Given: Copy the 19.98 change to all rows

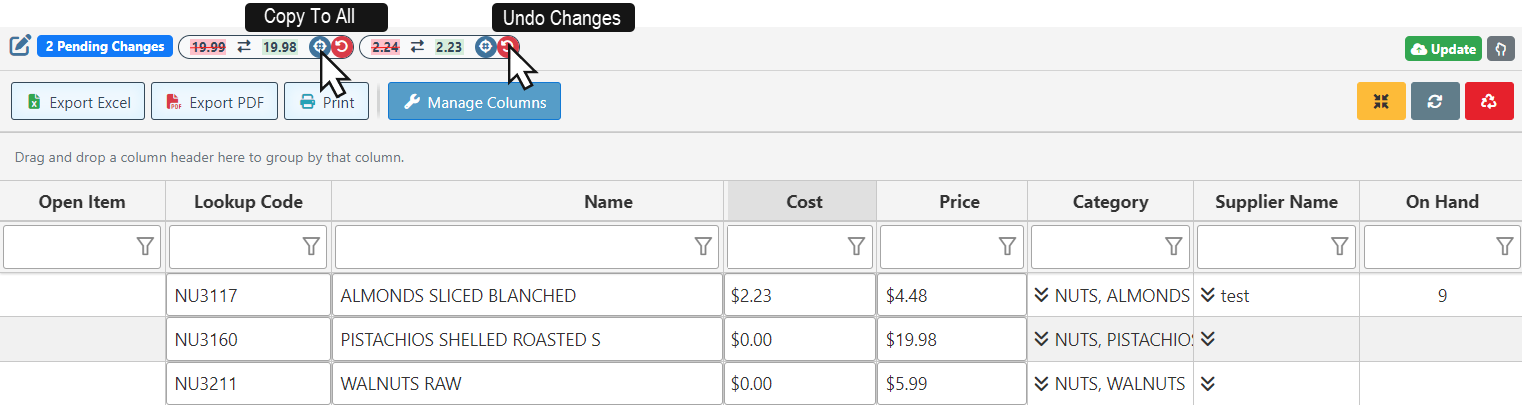Looking at the screenshot, I should pos(319,47).
